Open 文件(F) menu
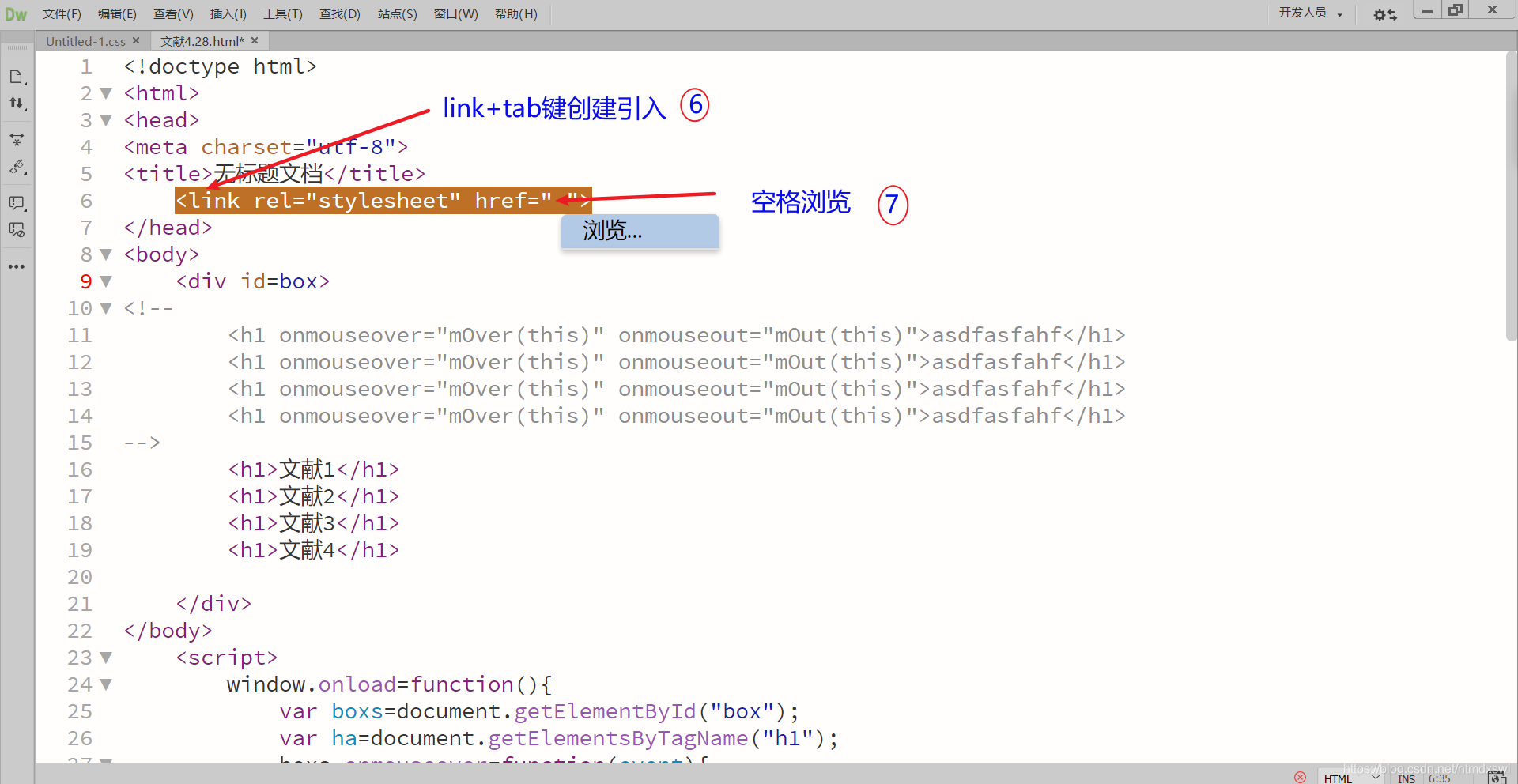Screen dimensions: 1518x784 (62, 14)
